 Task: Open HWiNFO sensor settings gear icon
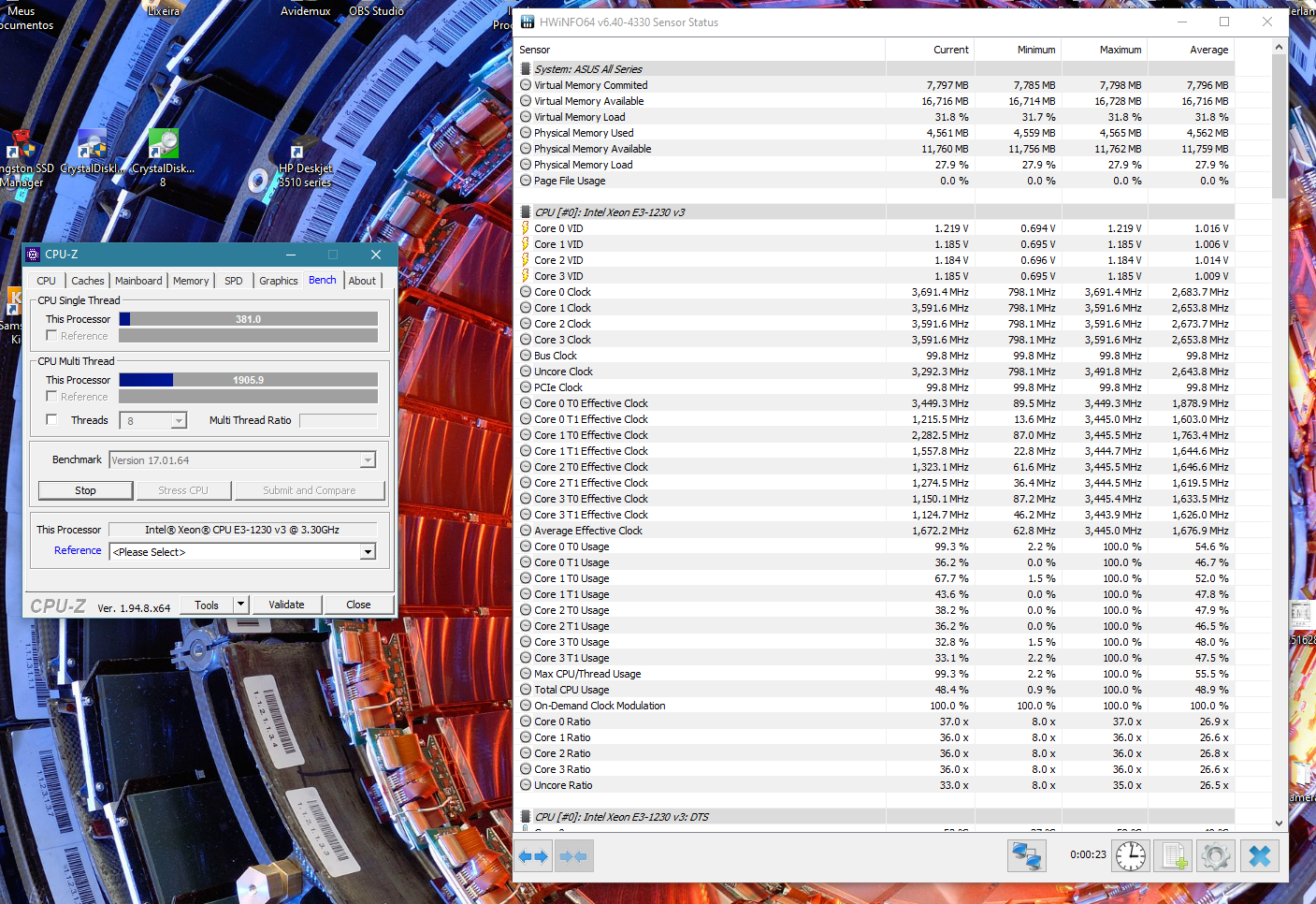click(x=1215, y=856)
